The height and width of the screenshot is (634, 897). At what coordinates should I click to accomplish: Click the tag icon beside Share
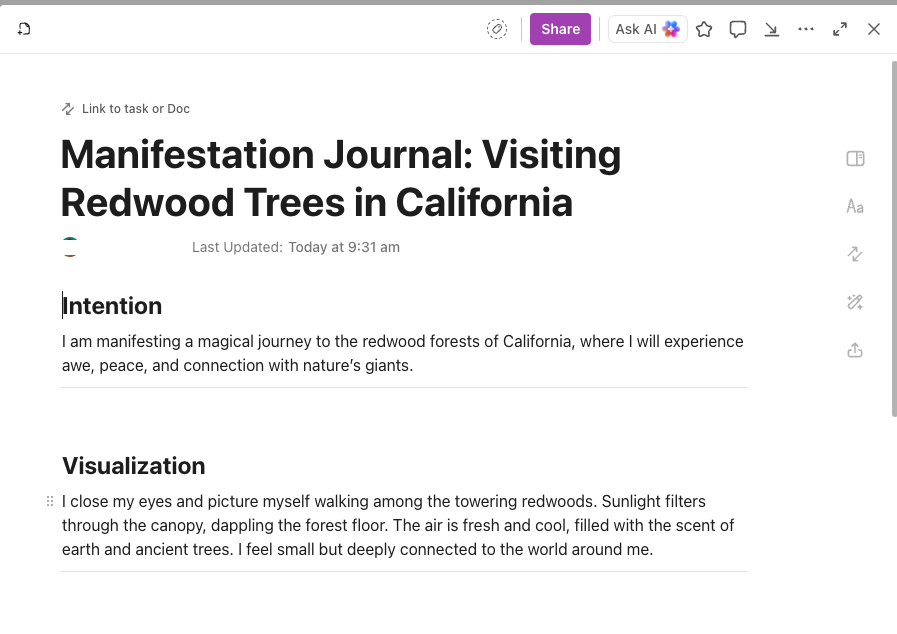coord(497,29)
